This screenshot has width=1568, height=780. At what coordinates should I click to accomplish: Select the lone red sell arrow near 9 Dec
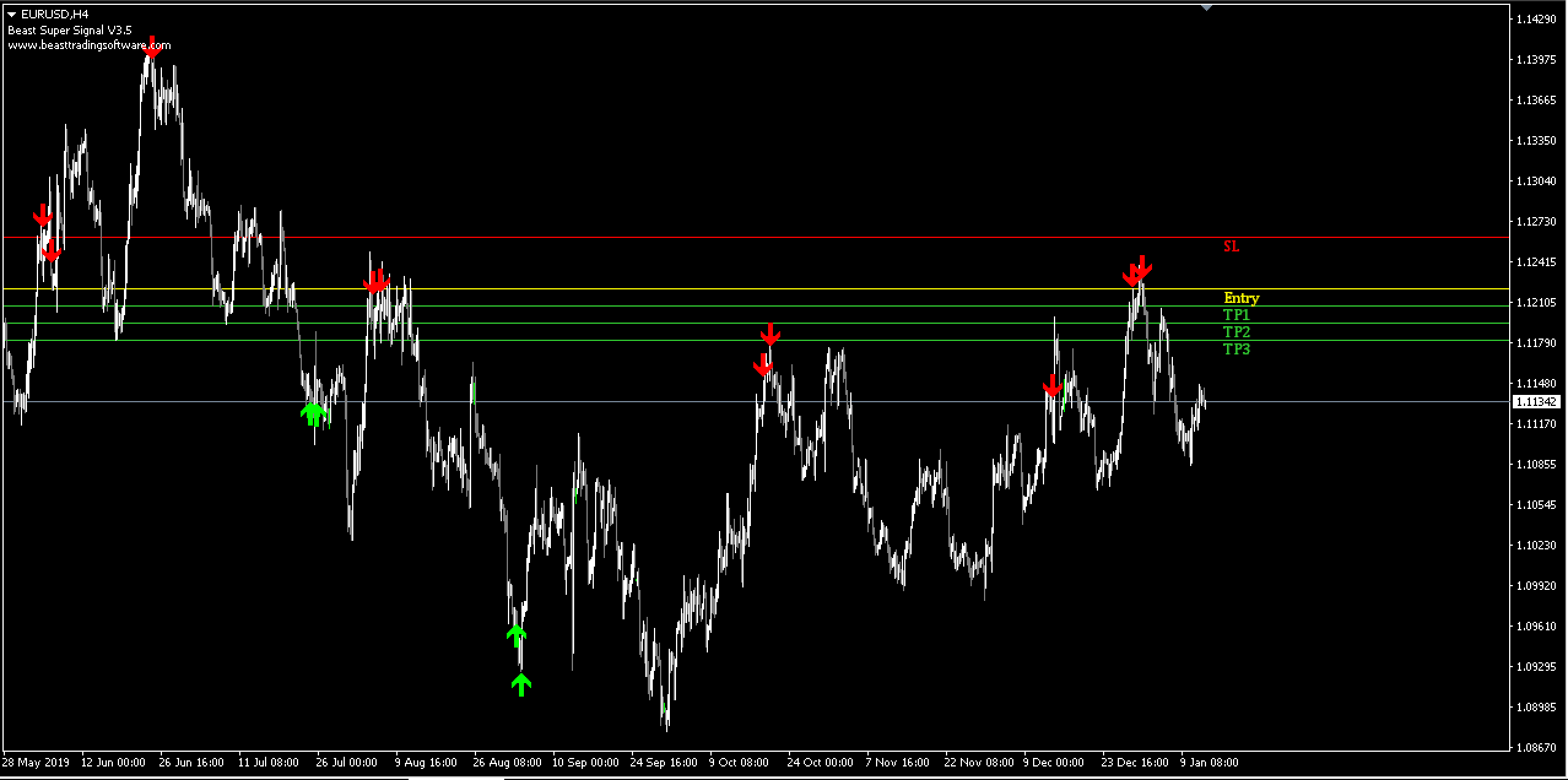pyautogui.click(x=1052, y=386)
